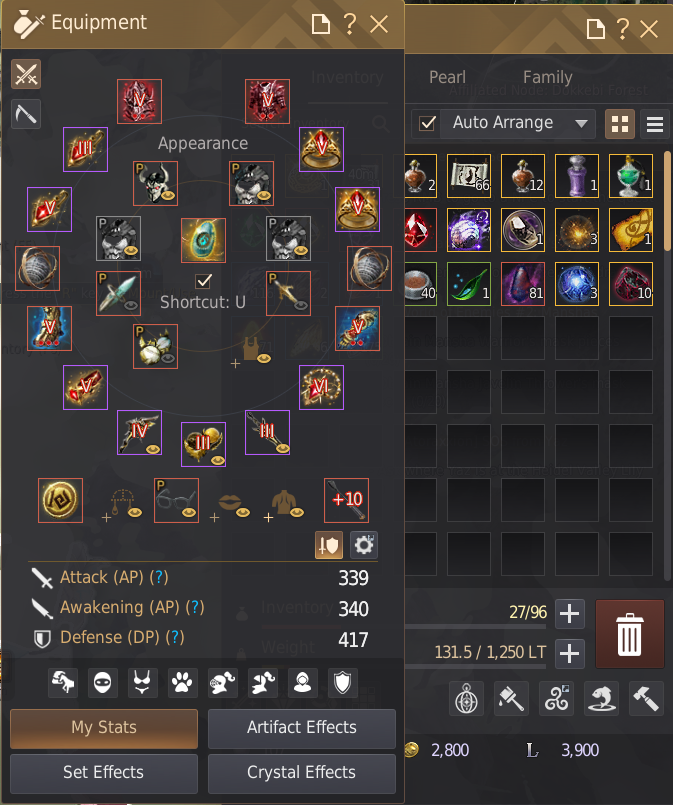Open the equipment gear settings icon
Viewport: 673px width, 805px height.
[364, 545]
